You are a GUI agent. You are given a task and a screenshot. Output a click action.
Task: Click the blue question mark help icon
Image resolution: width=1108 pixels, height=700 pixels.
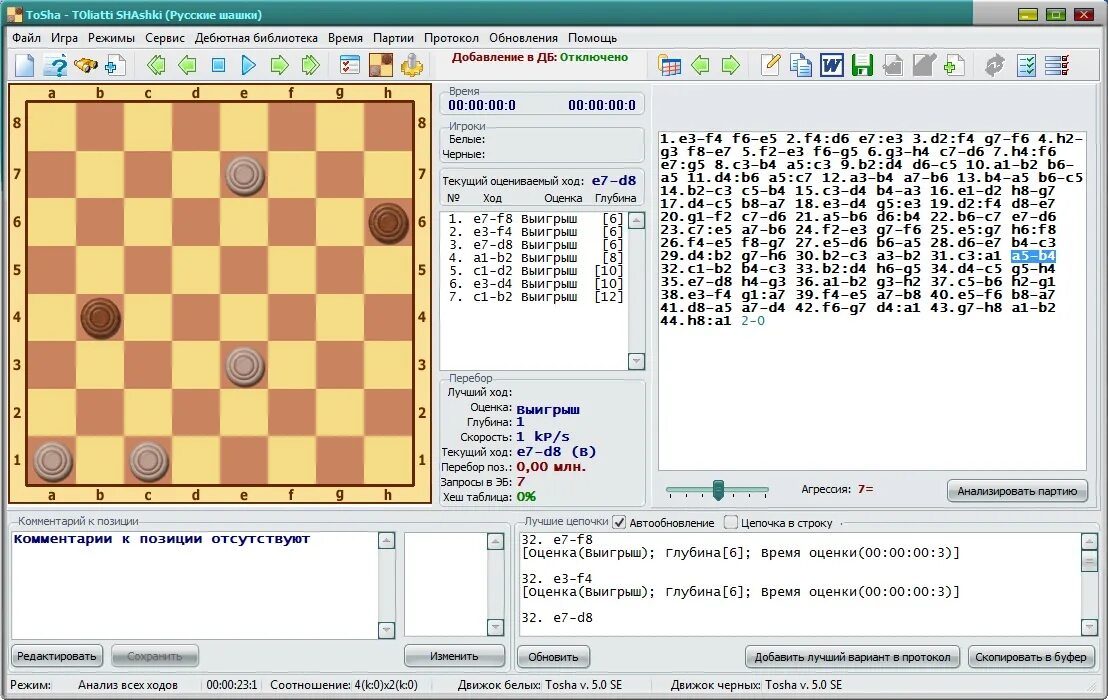pyautogui.click(x=55, y=66)
